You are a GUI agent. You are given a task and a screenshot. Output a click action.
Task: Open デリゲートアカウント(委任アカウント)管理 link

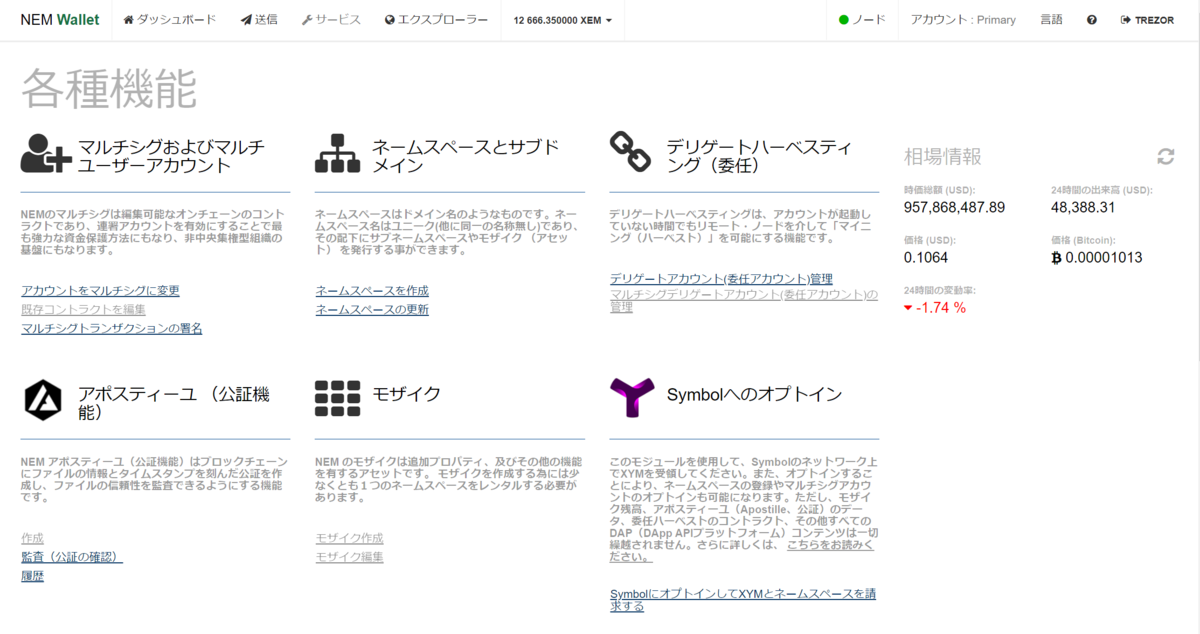pyautogui.click(x=721, y=279)
